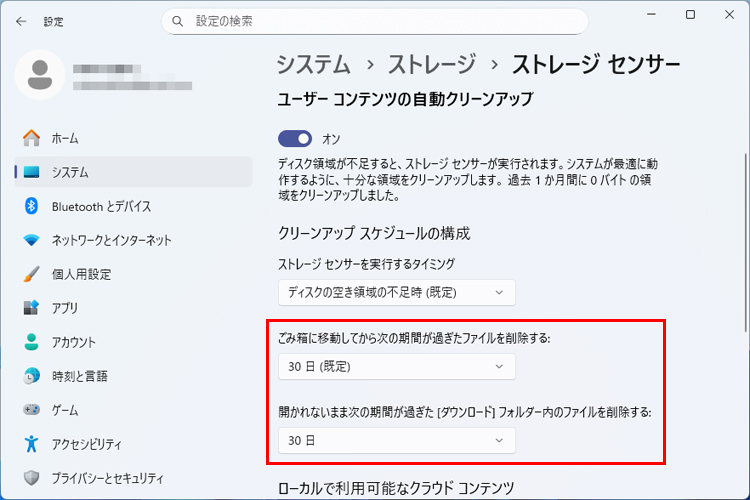Open the ダウンロード folder 30 日 dropdown

point(396,440)
